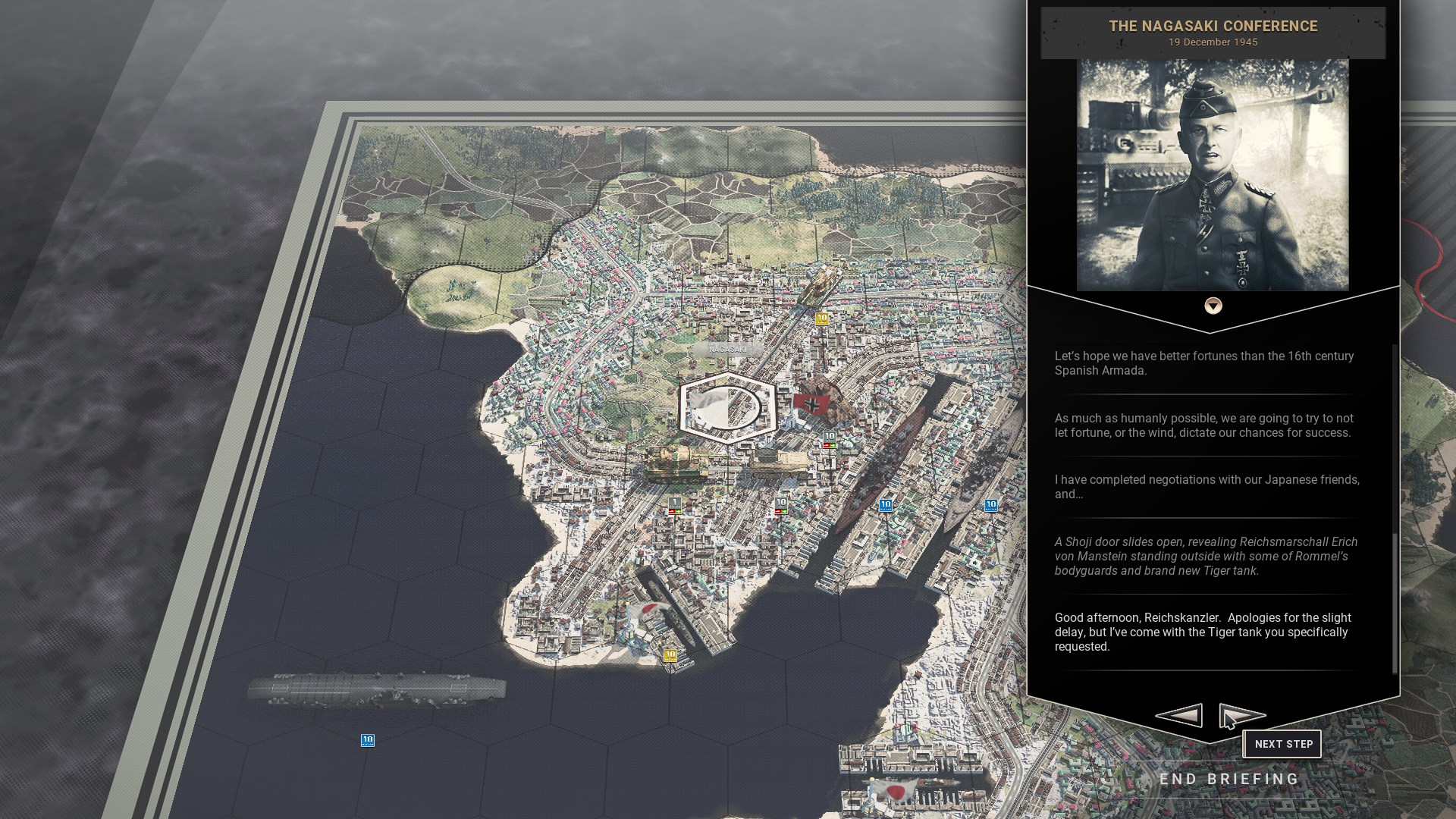Viewport: 1456px width, 819px height.
Task: Click the briefing text scrollbar
Action: pyautogui.click(x=1395, y=603)
